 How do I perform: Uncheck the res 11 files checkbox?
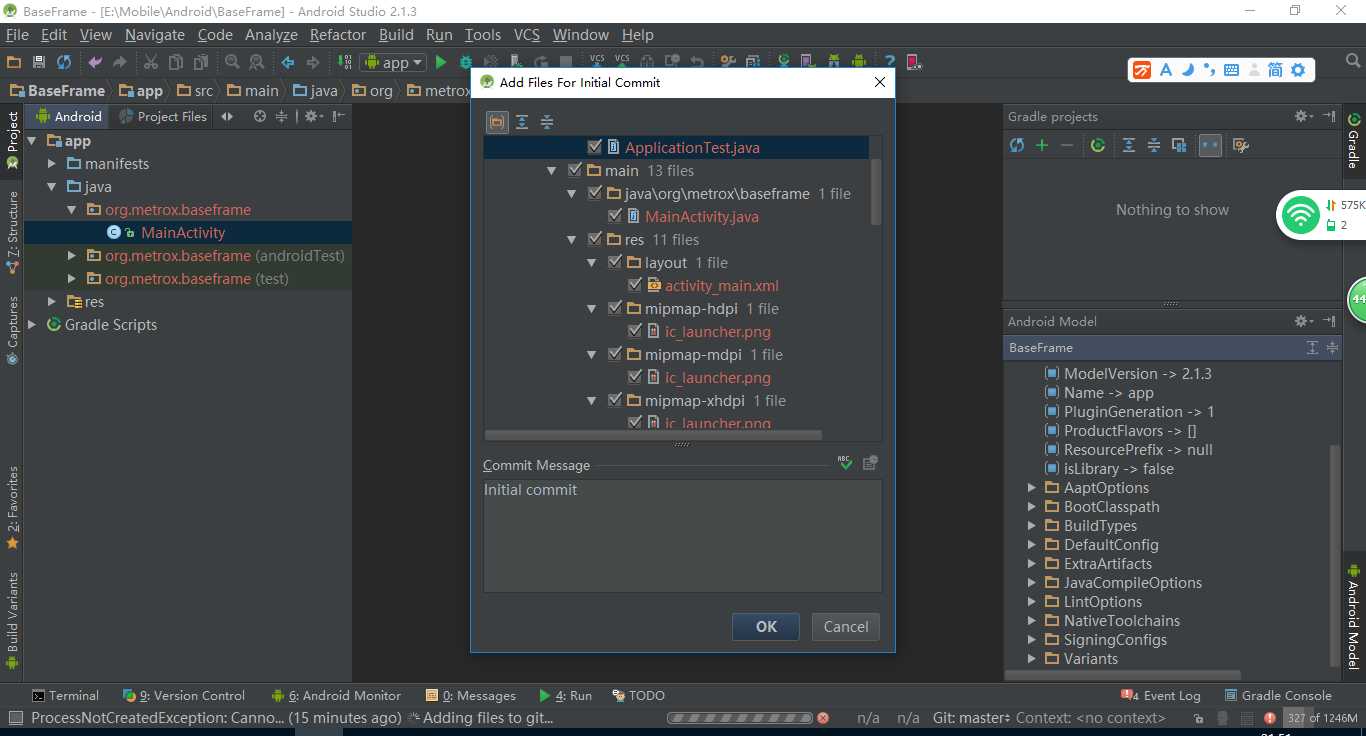point(595,239)
